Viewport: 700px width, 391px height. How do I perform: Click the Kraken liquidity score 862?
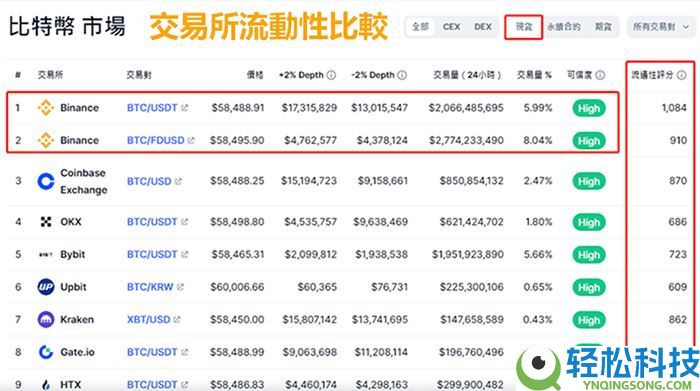click(x=678, y=320)
